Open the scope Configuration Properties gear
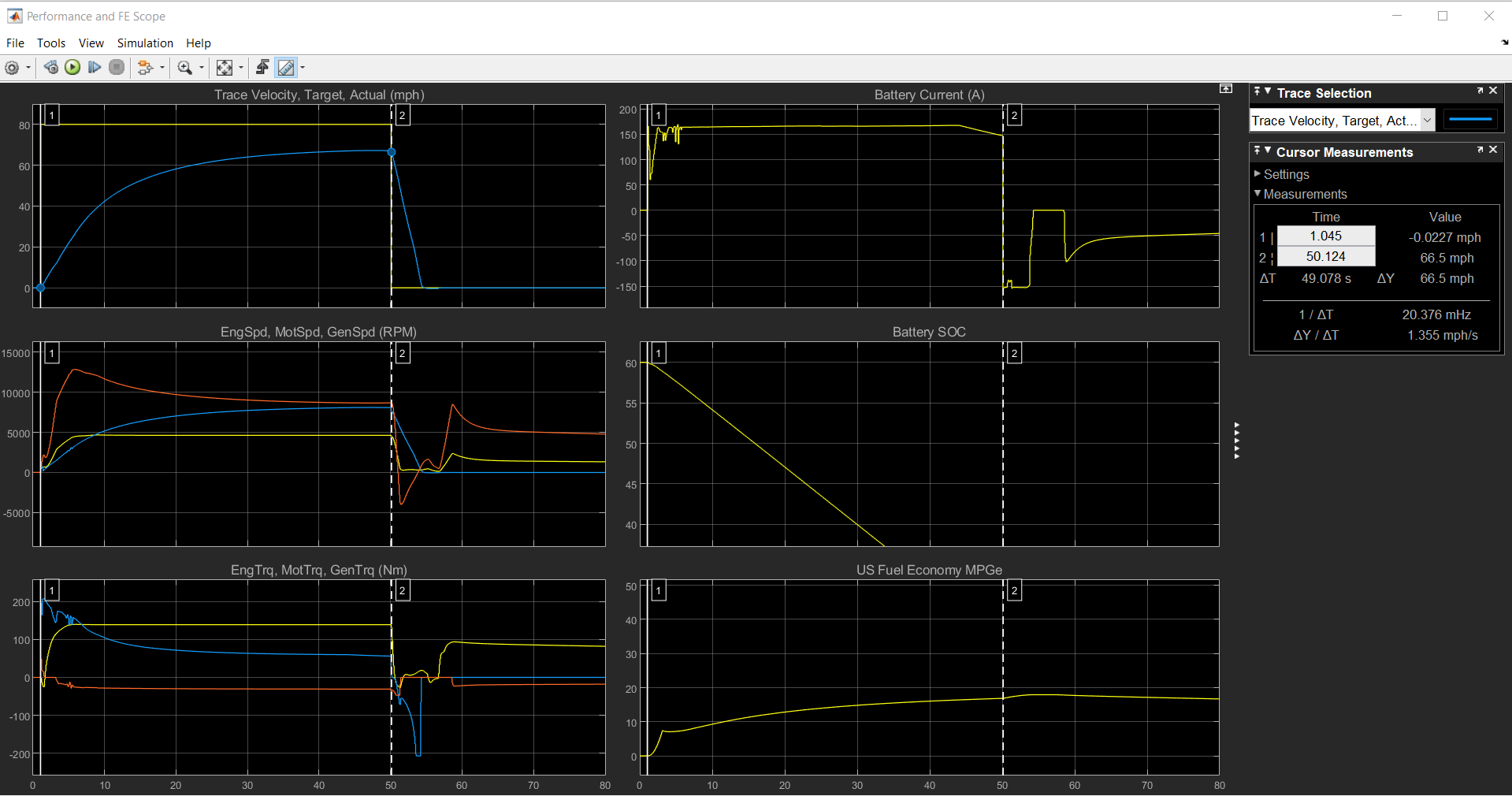Viewport: 1512px width, 796px height. point(12,68)
